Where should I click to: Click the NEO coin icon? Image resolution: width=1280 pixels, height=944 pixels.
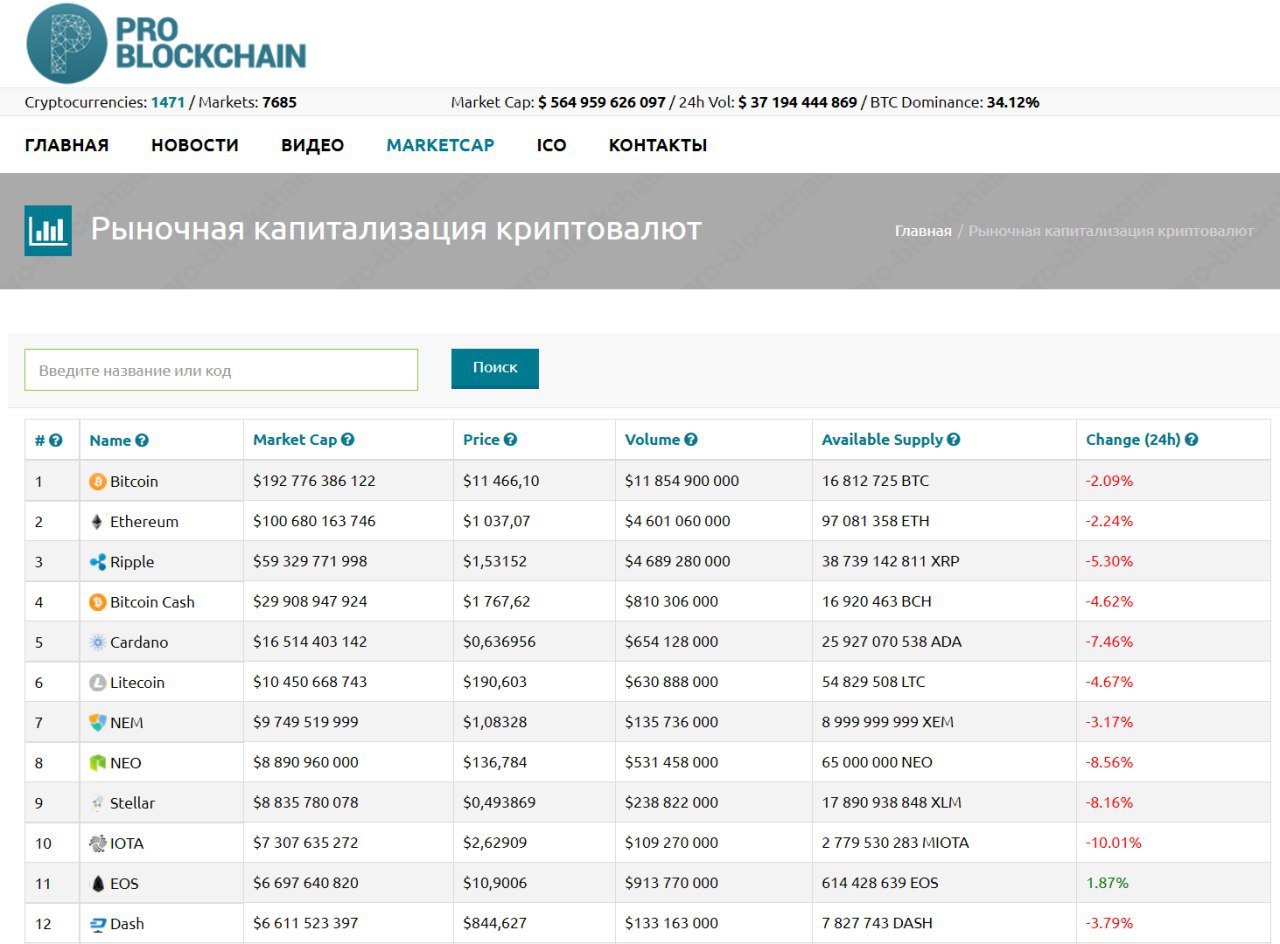coord(98,763)
